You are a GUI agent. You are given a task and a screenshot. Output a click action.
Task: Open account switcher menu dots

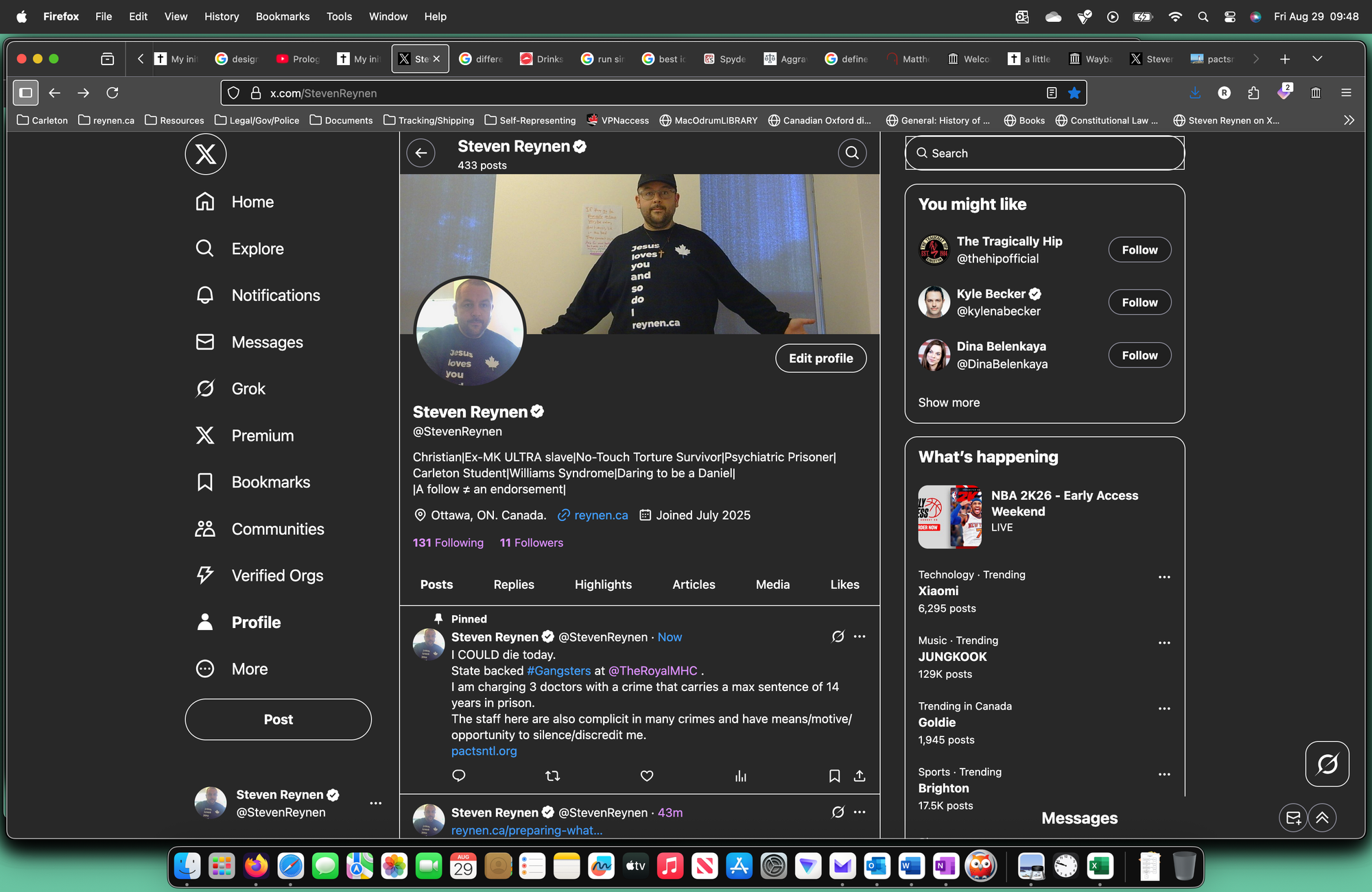pos(375,803)
